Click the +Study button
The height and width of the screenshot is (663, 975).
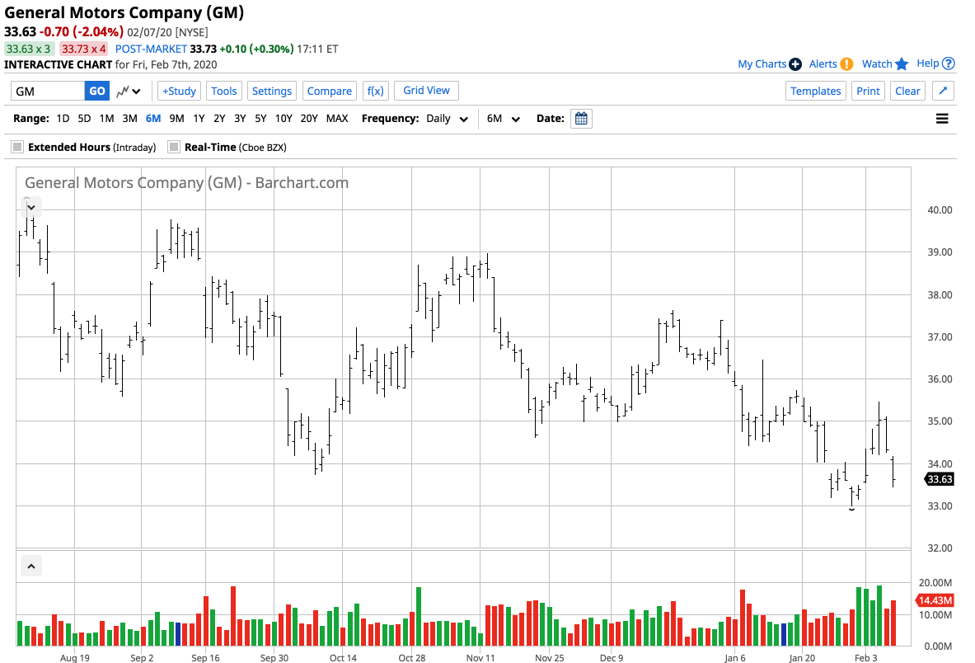pyautogui.click(x=179, y=91)
